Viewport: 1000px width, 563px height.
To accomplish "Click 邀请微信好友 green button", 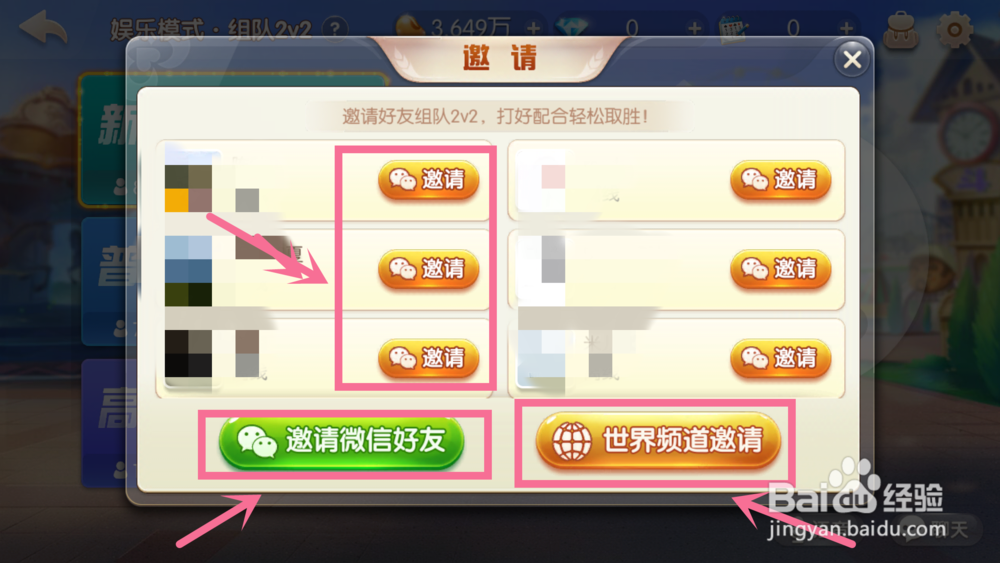I will click(x=341, y=442).
